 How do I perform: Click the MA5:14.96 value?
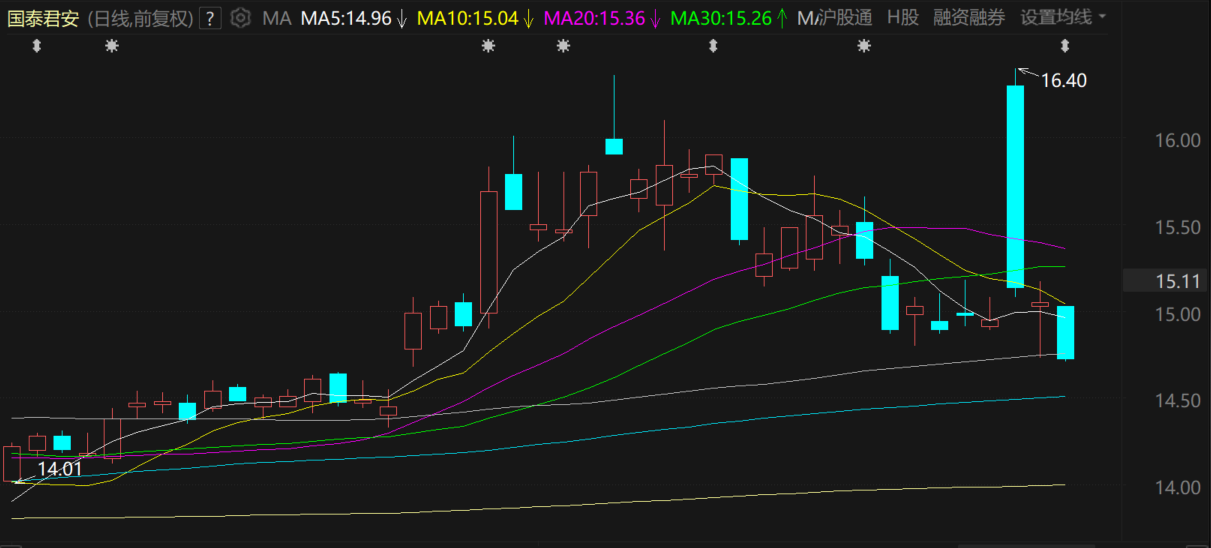(x=346, y=18)
